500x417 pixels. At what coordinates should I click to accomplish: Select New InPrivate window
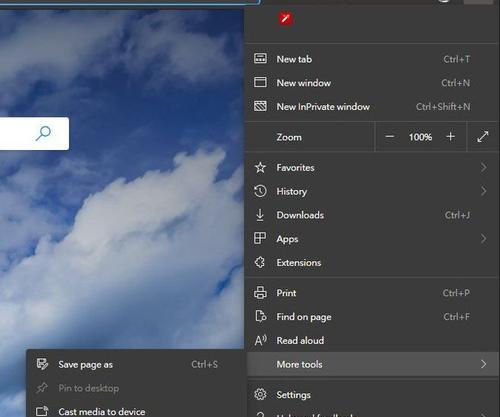(x=372, y=106)
